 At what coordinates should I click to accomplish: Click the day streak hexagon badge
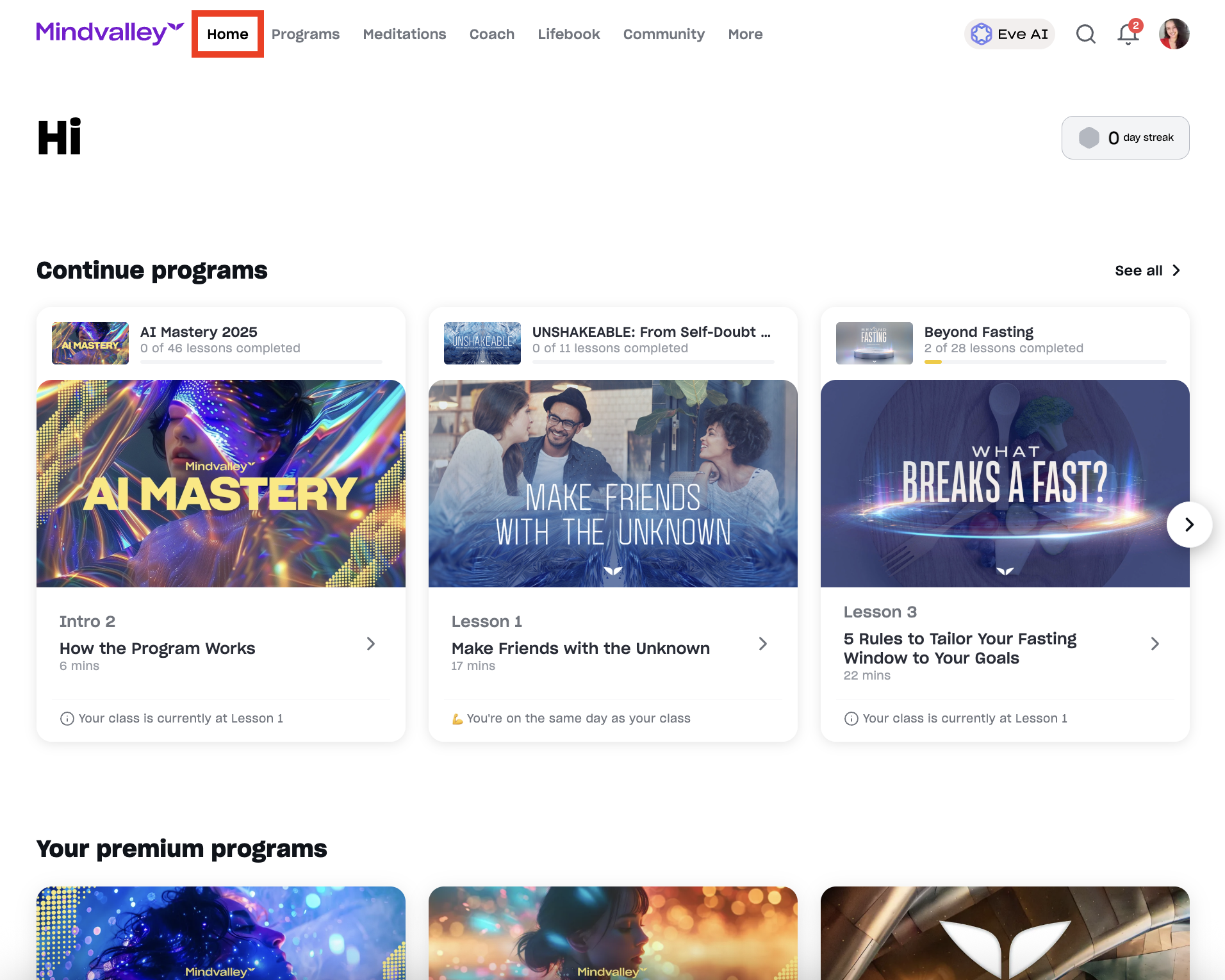coord(1089,138)
